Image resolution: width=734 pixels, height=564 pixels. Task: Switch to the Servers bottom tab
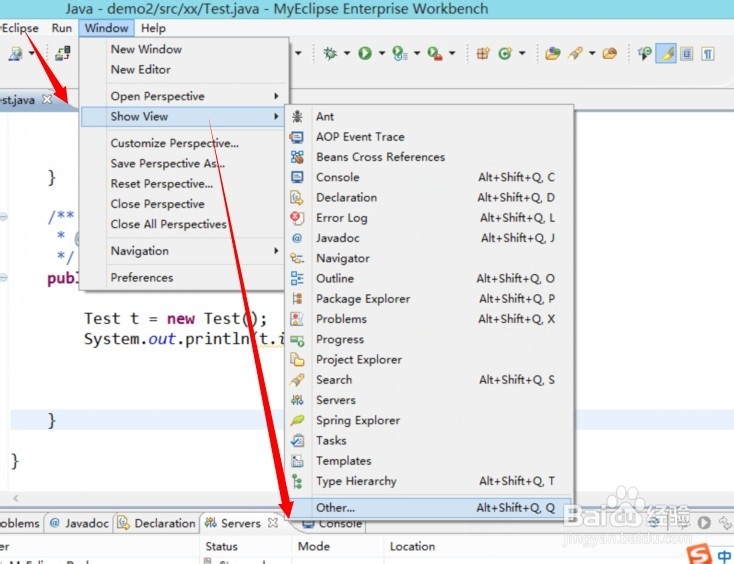tap(241, 523)
